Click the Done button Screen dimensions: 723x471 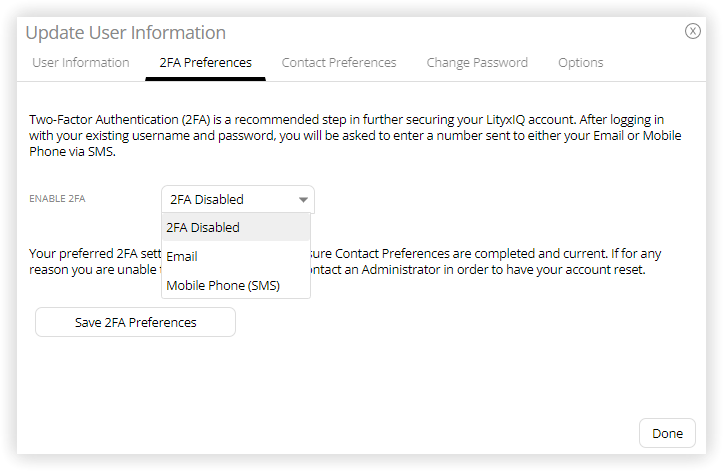pos(667,433)
